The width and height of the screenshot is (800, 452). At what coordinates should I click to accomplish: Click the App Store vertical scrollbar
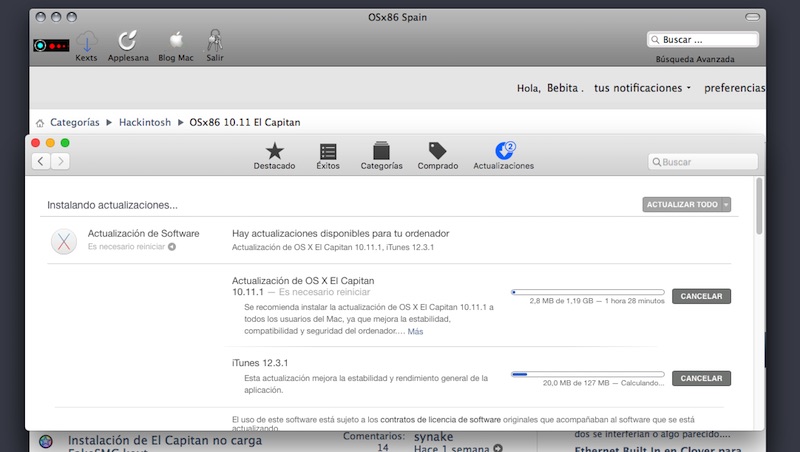(759, 206)
